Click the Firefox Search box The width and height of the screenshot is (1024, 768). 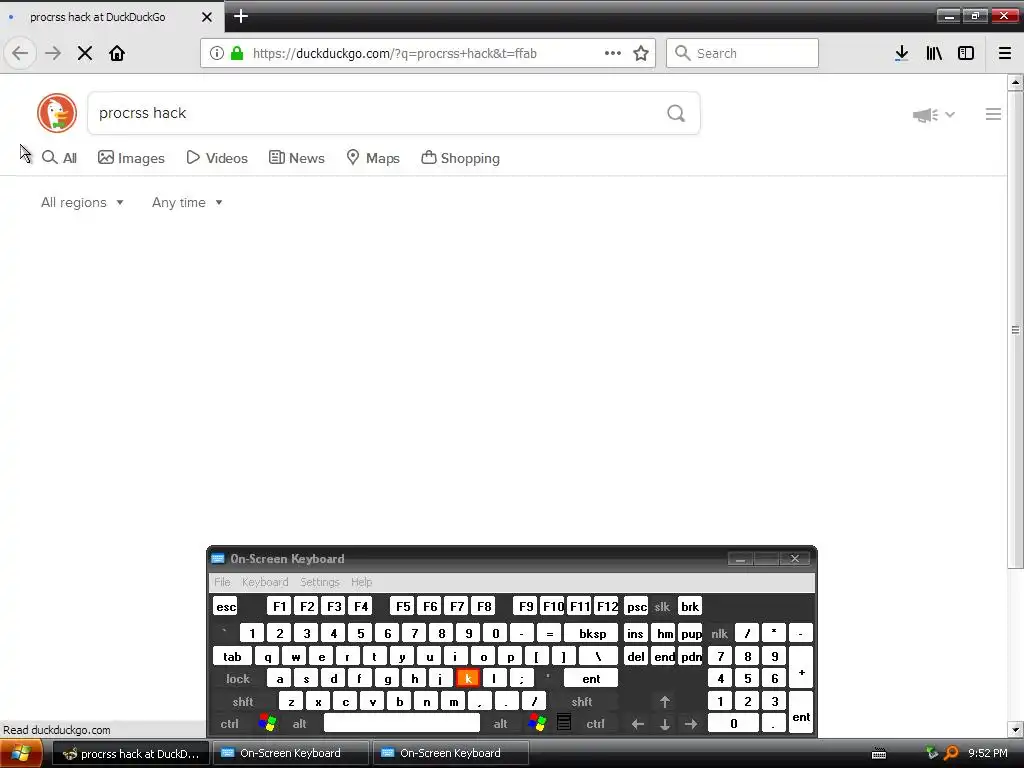(x=742, y=53)
